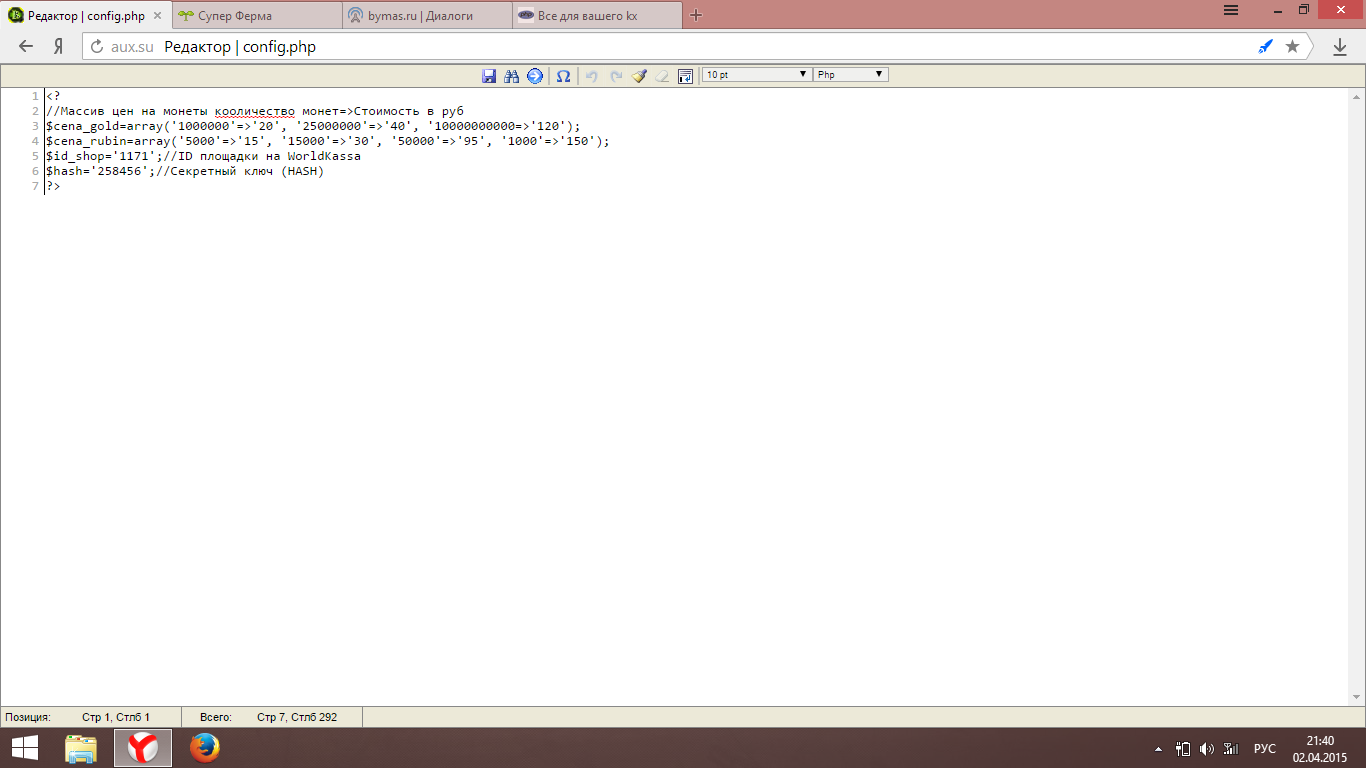Click the save floppy disk icon
This screenshot has width=1366, height=768.
pyautogui.click(x=489, y=76)
